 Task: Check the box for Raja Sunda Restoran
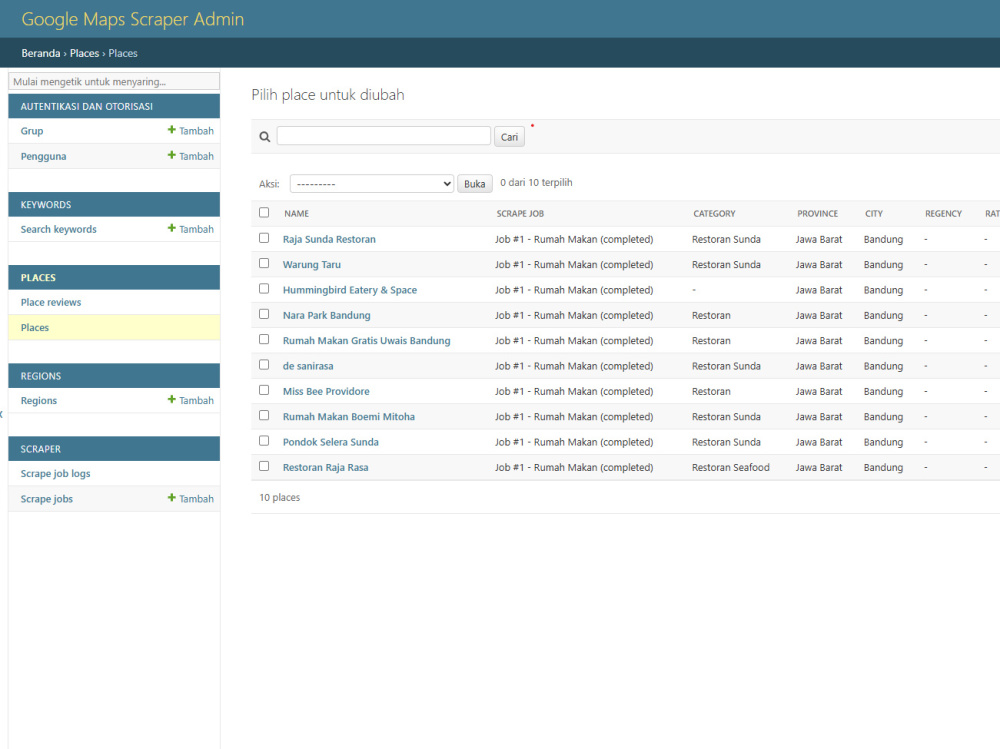pyautogui.click(x=264, y=238)
